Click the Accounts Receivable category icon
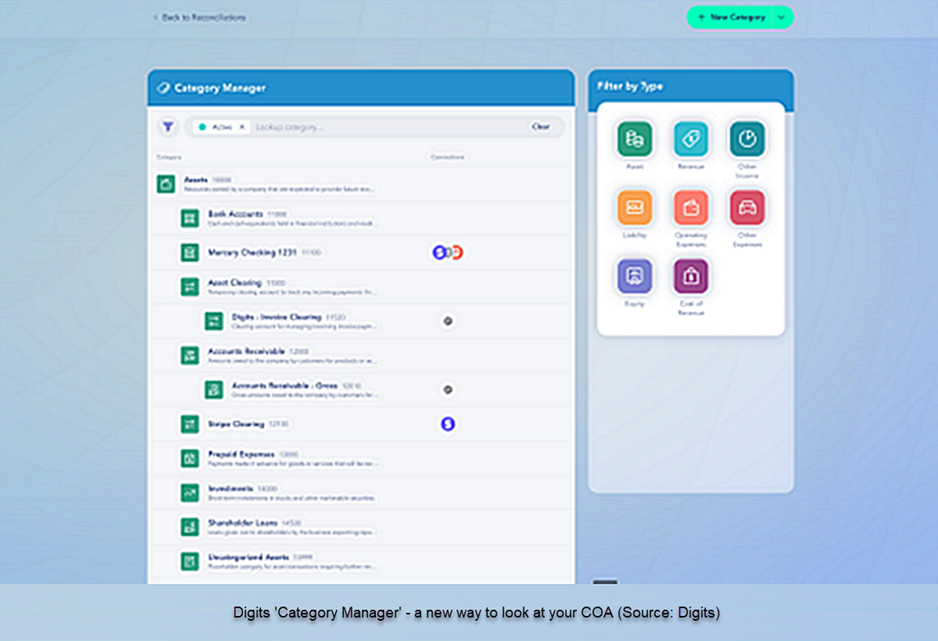Viewport: 938px width, 641px height. pyautogui.click(x=190, y=356)
